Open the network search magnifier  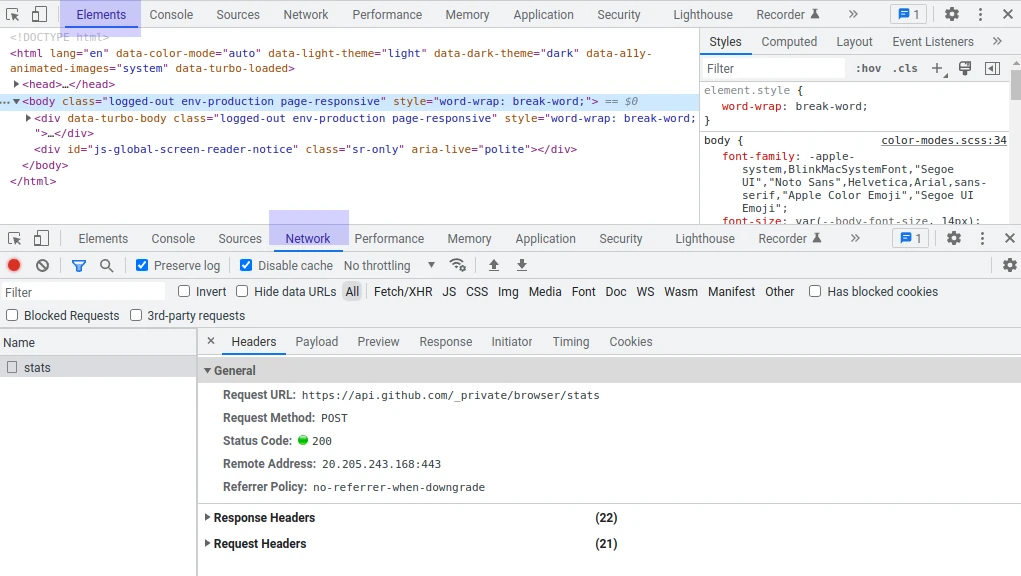click(106, 265)
